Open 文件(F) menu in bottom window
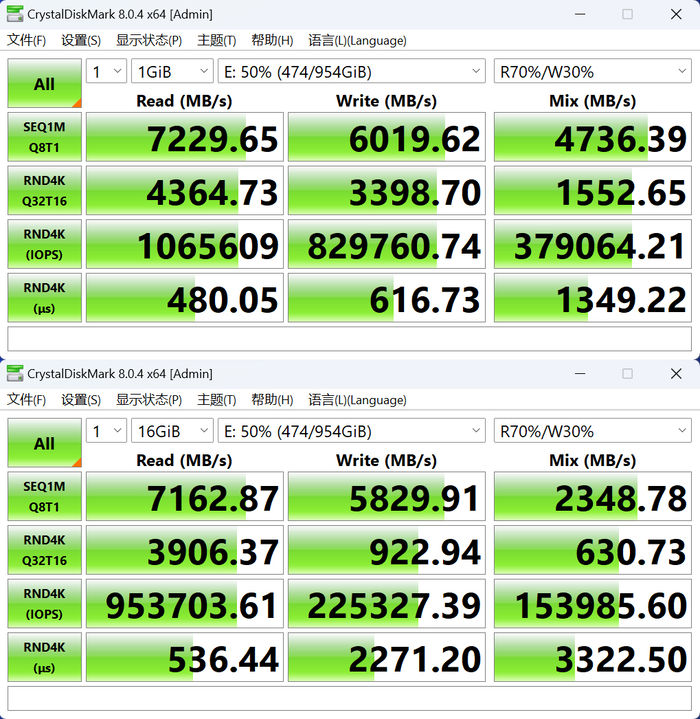This screenshot has height=719, width=700. [27, 400]
